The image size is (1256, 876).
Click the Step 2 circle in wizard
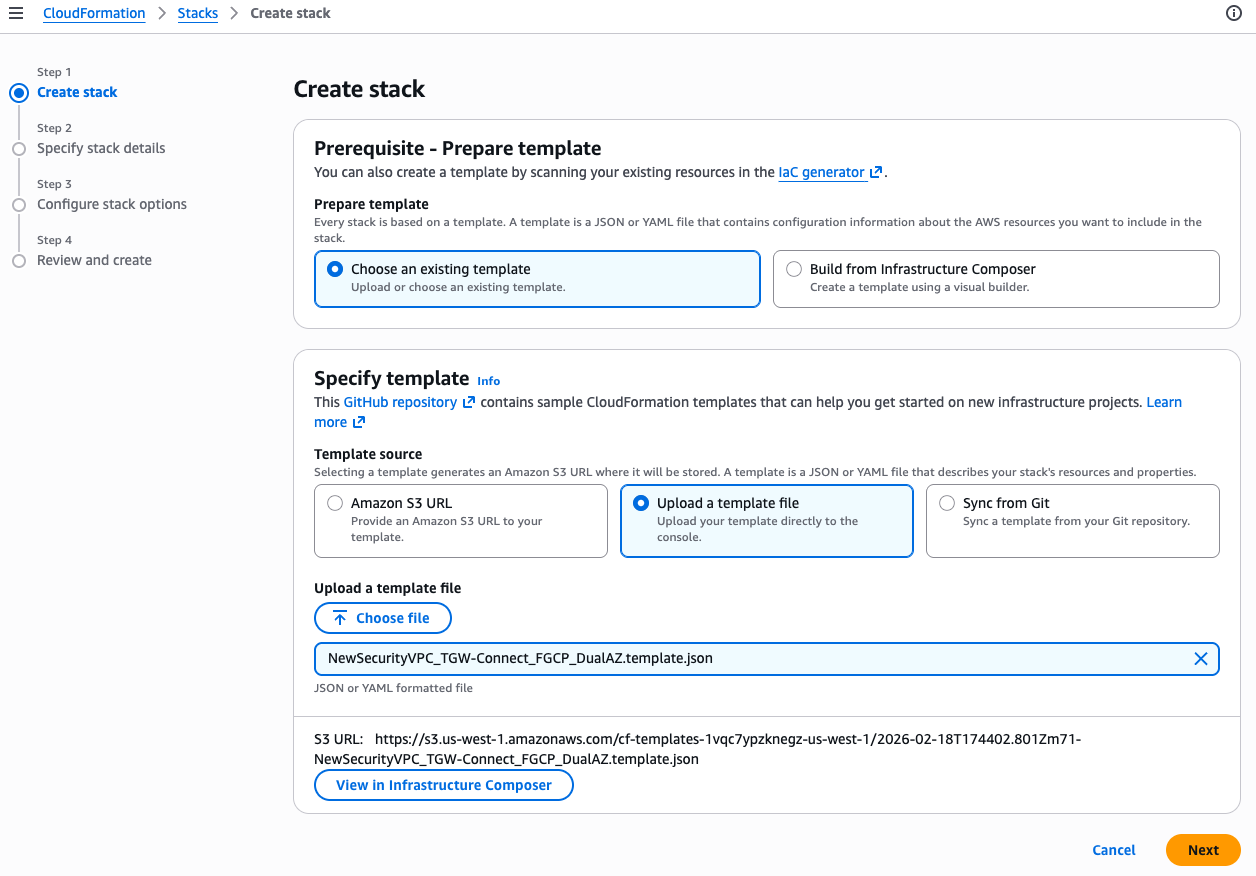click(18, 149)
